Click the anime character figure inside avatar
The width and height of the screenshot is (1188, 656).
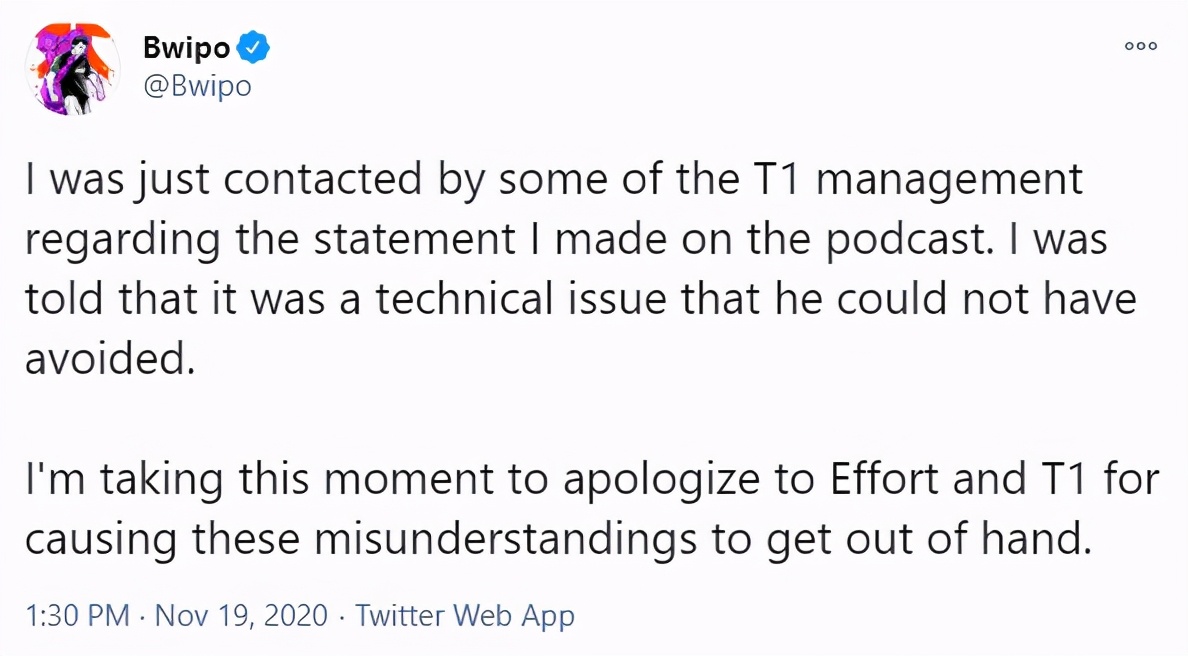pyautogui.click(x=76, y=70)
